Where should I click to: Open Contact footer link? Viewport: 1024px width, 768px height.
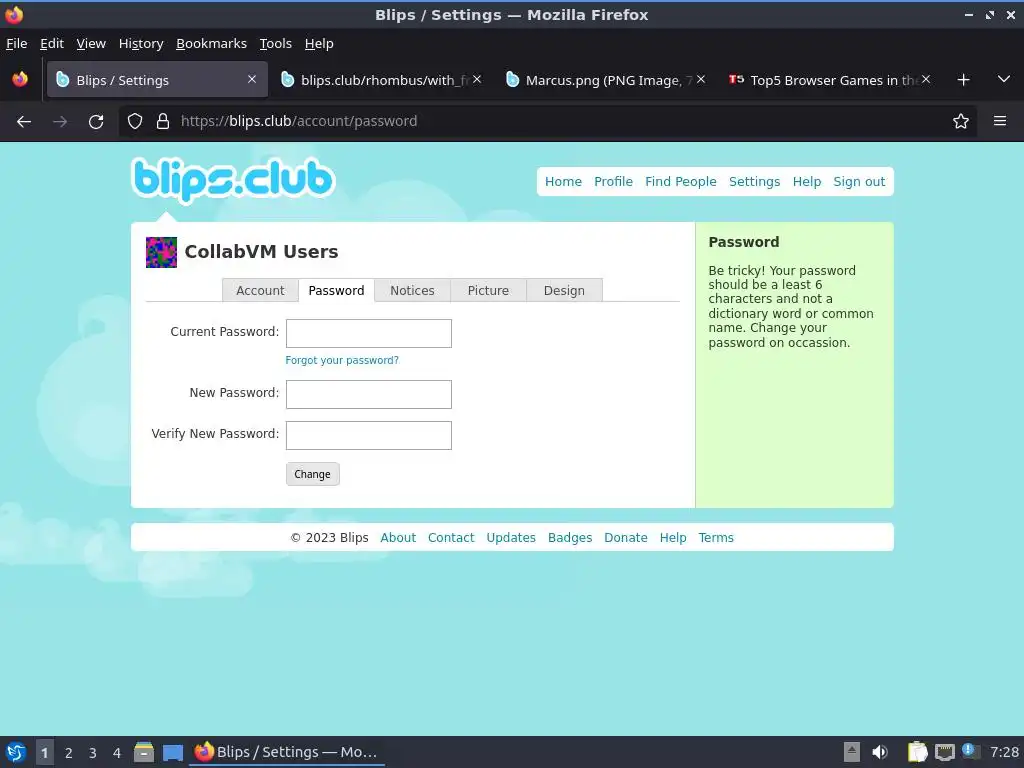451,537
